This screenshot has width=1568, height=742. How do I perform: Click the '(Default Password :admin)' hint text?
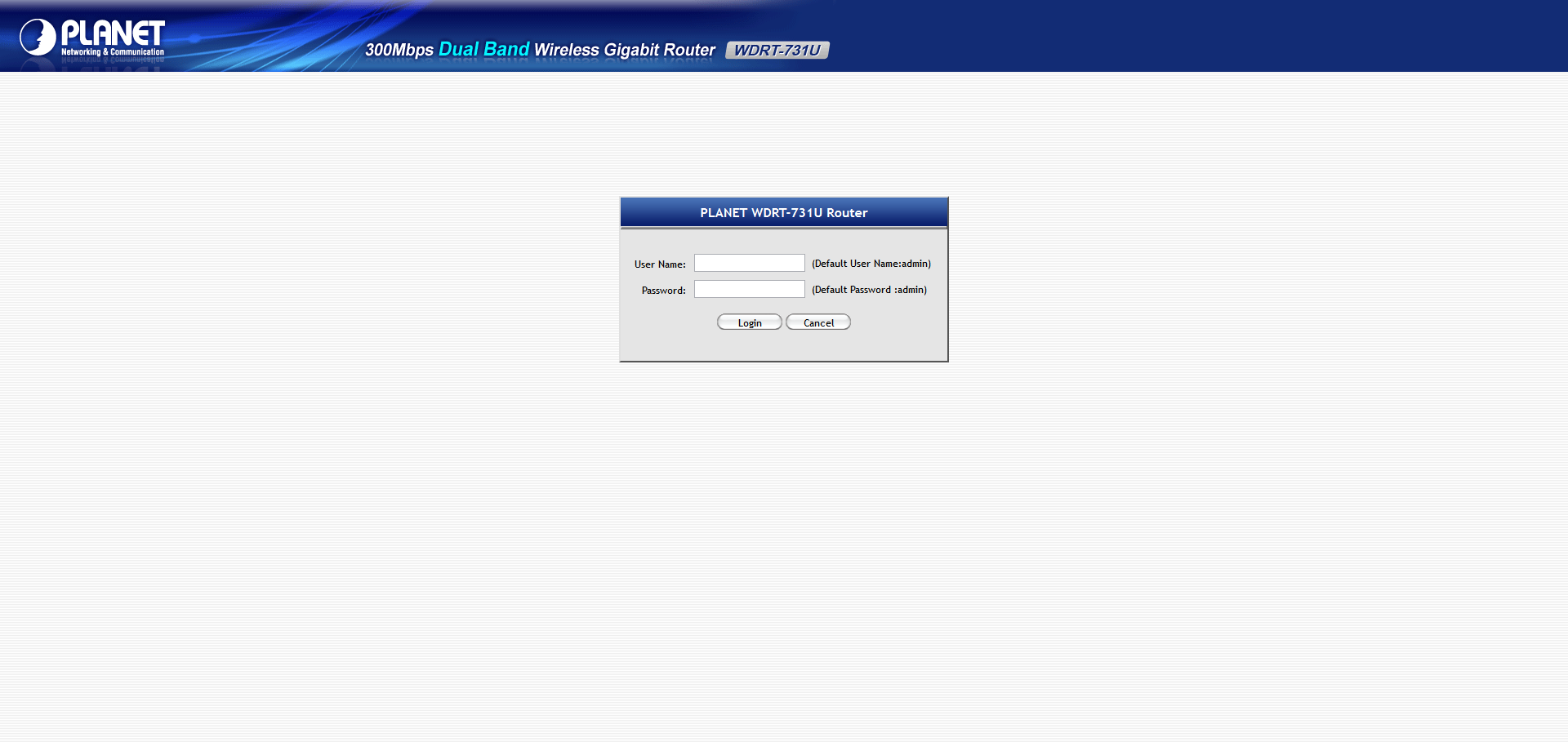tap(869, 290)
